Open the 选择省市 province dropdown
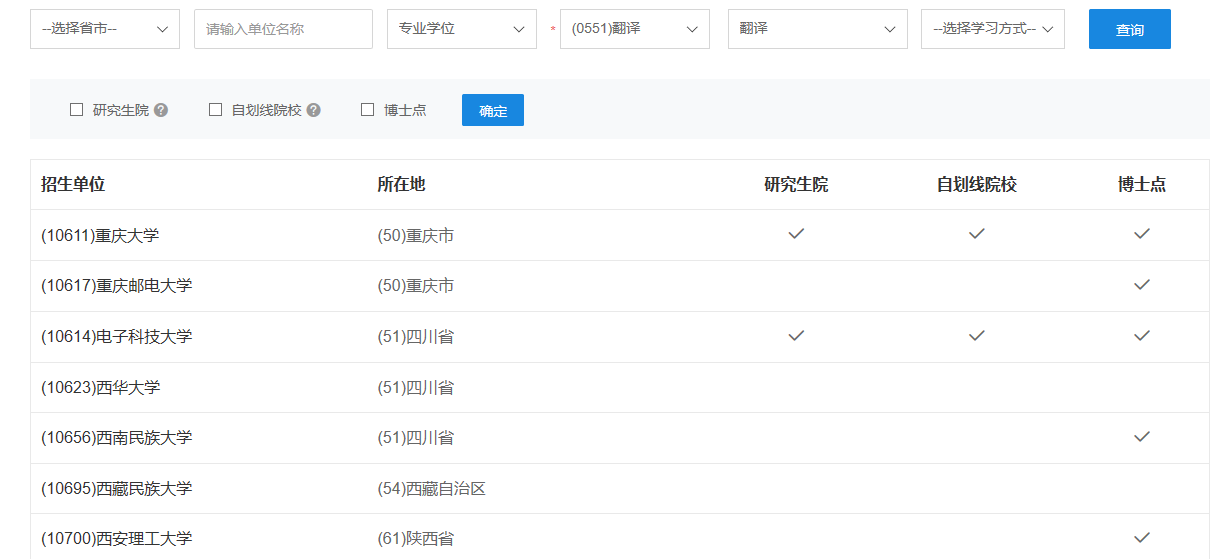This screenshot has width=1217, height=559. [x=105, y=29]
